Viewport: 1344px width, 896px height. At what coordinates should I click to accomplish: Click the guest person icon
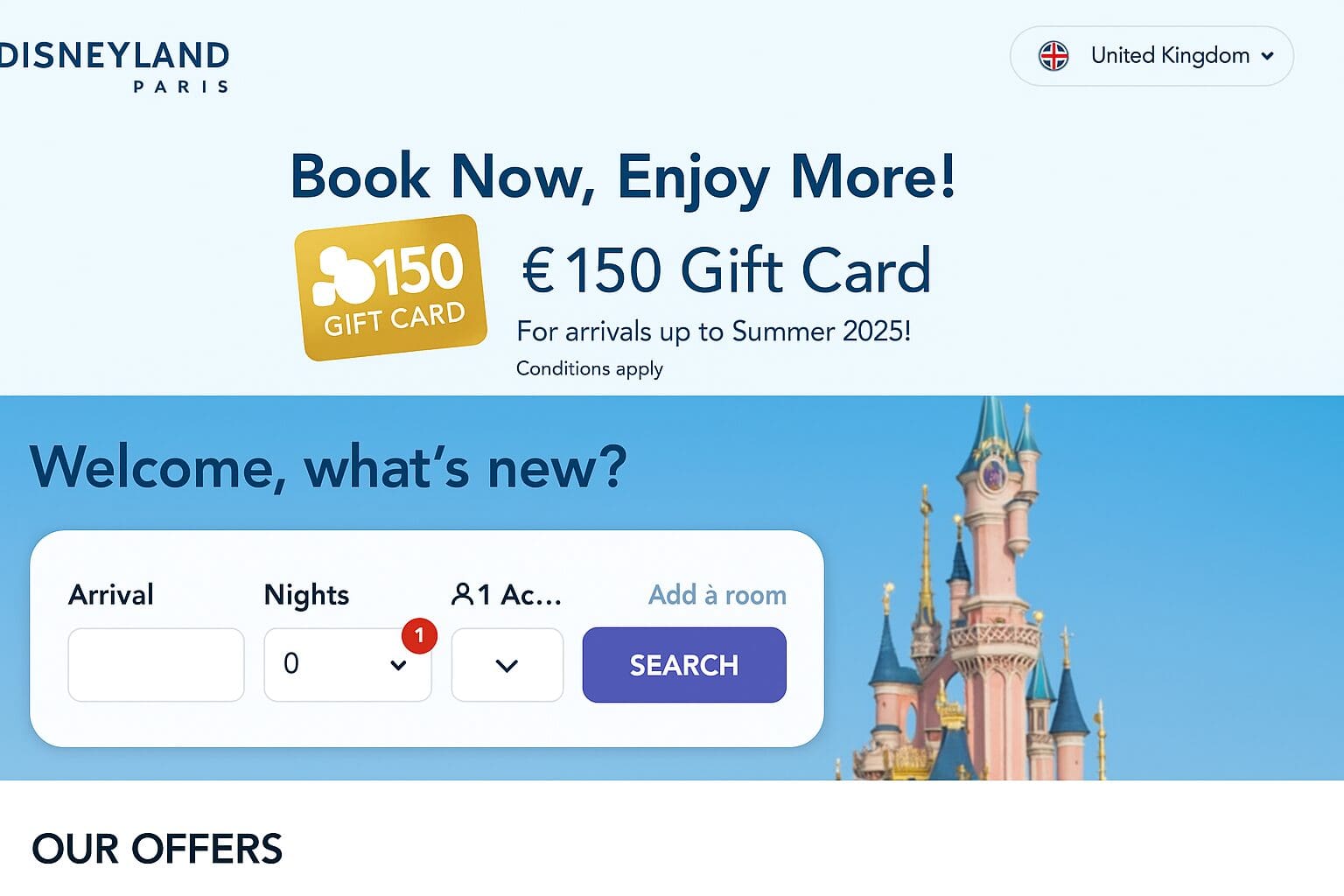461,595
